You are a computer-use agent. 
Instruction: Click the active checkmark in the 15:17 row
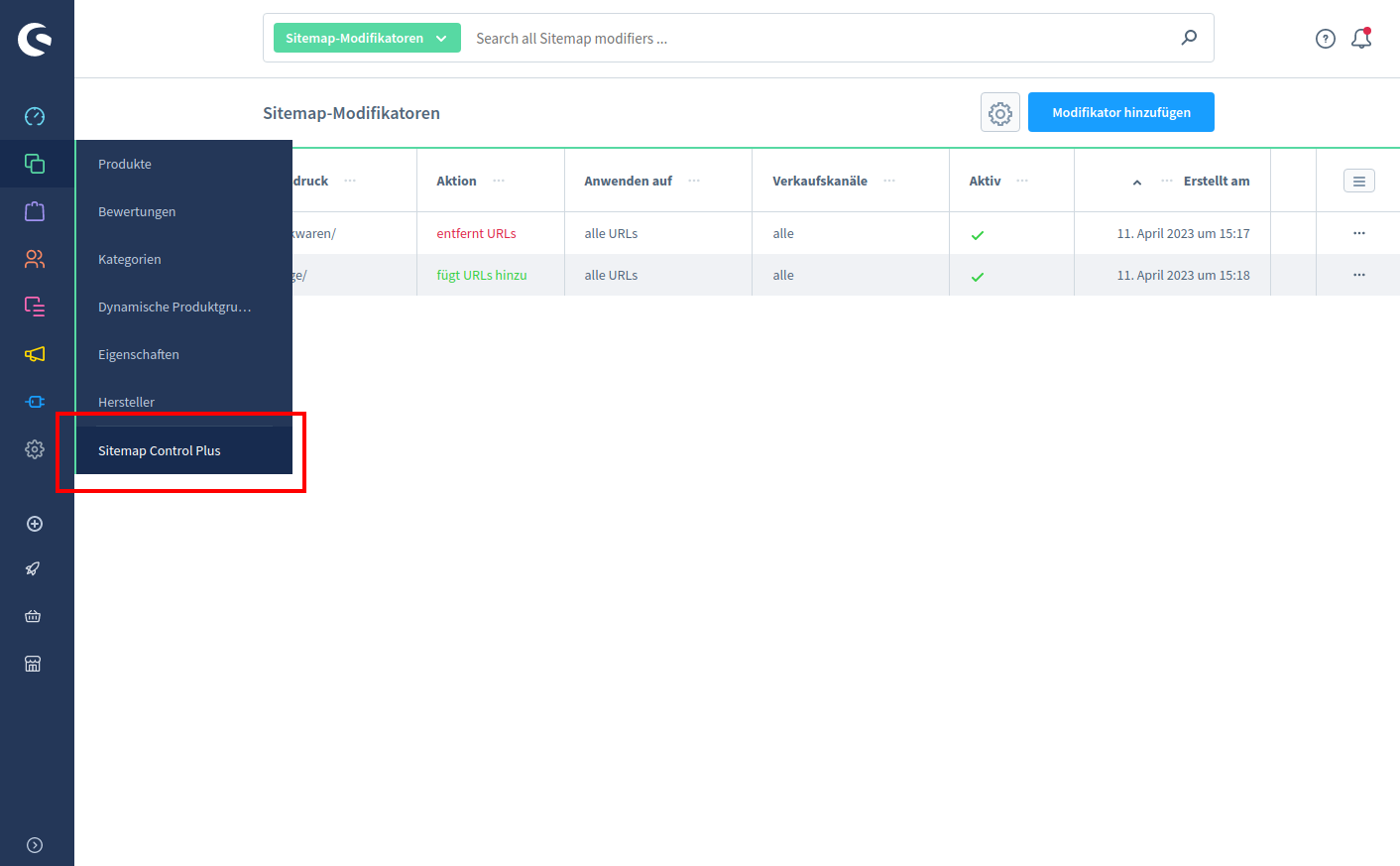point(978,235)
